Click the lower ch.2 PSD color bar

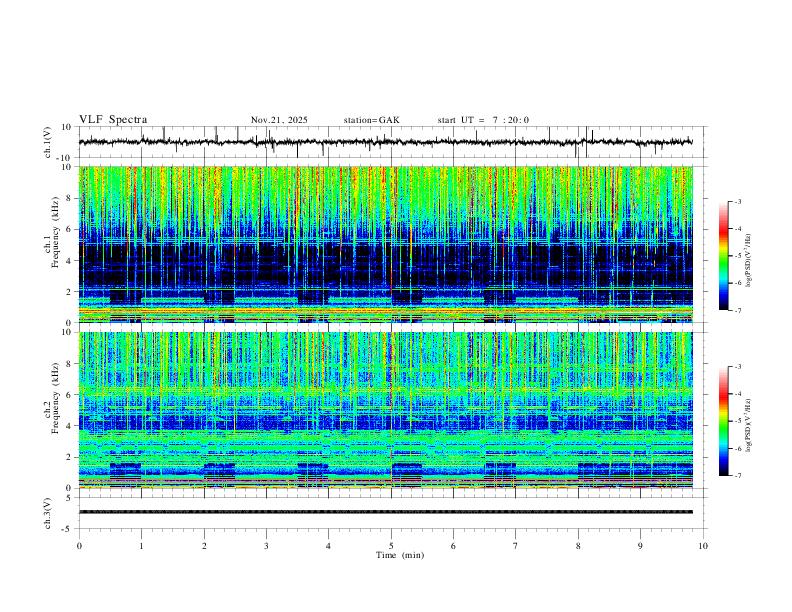[723, 421]
